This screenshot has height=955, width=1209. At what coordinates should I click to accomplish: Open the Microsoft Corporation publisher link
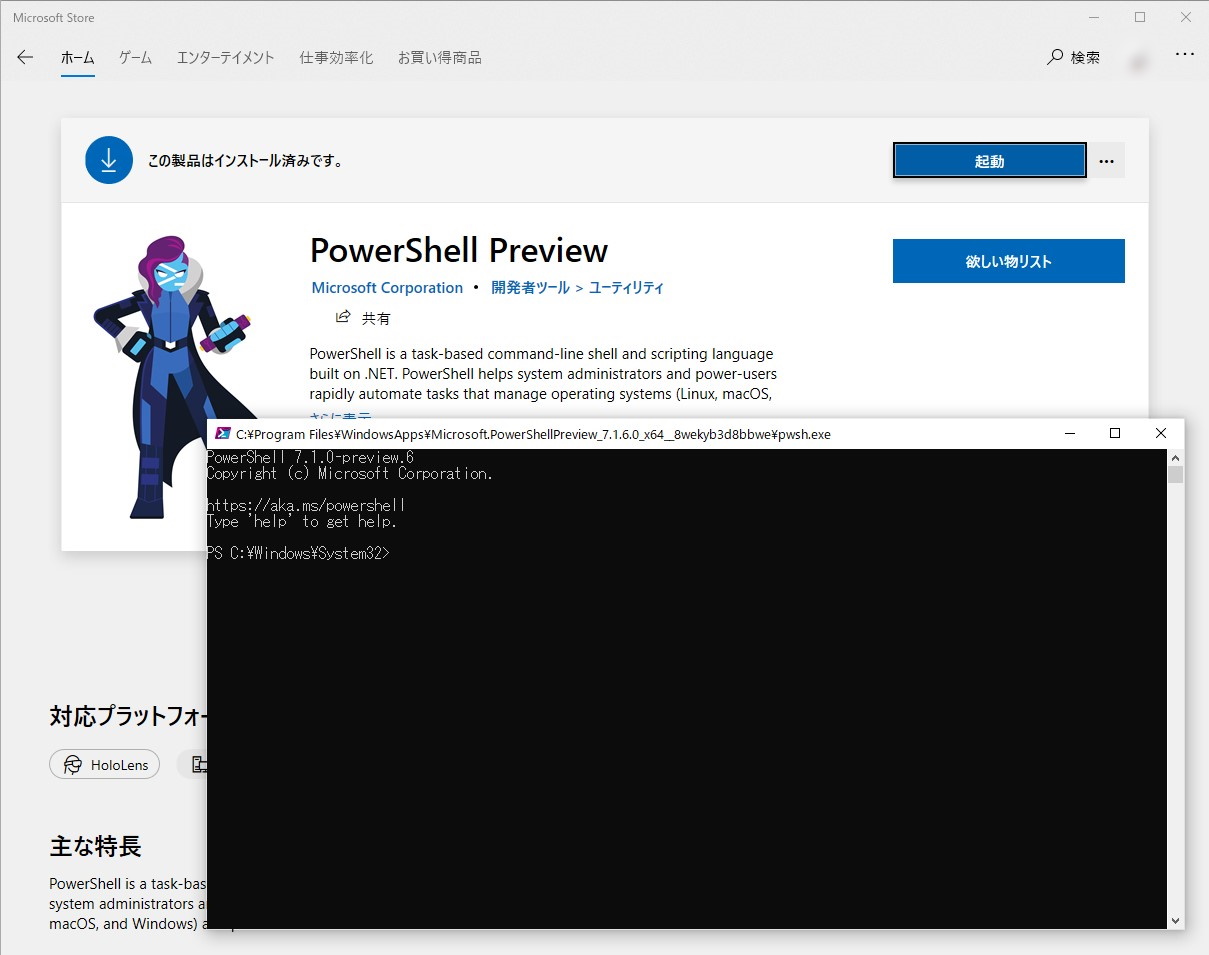pos(387,287)
